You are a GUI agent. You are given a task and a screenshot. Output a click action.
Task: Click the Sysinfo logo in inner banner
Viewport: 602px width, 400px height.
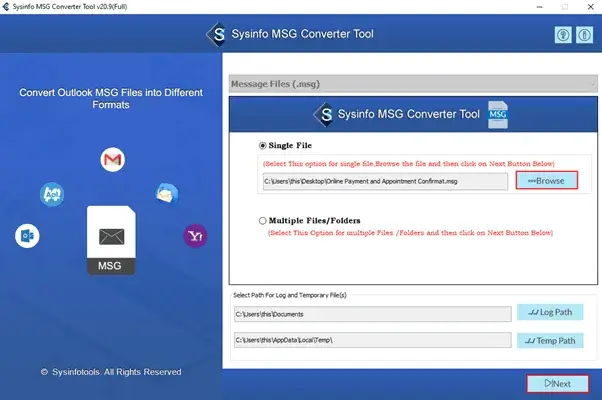(324, 114)
